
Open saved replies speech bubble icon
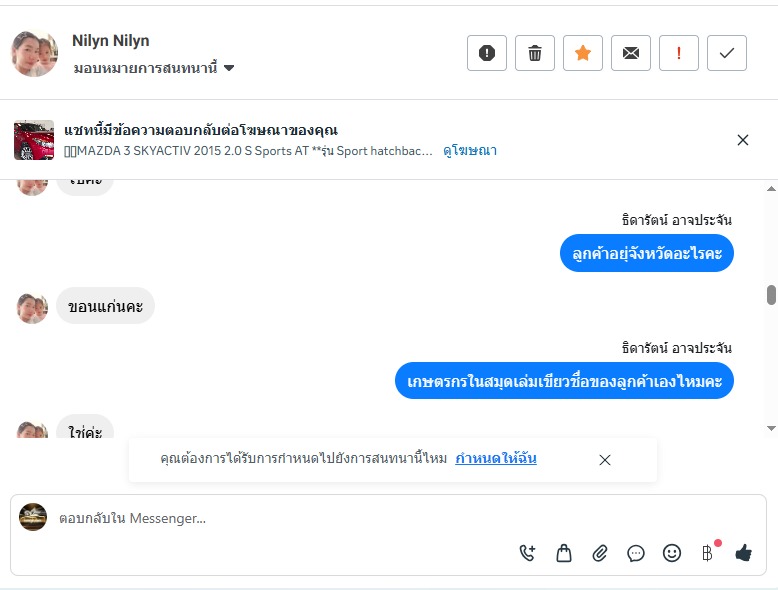[x=636, y=553]
